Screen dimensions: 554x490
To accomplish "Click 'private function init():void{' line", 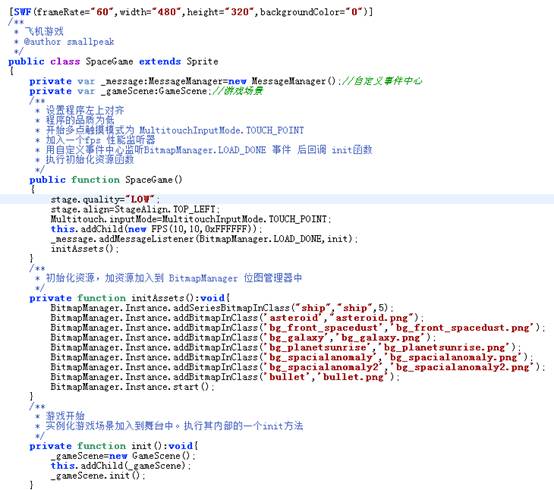I will (114, 446).
